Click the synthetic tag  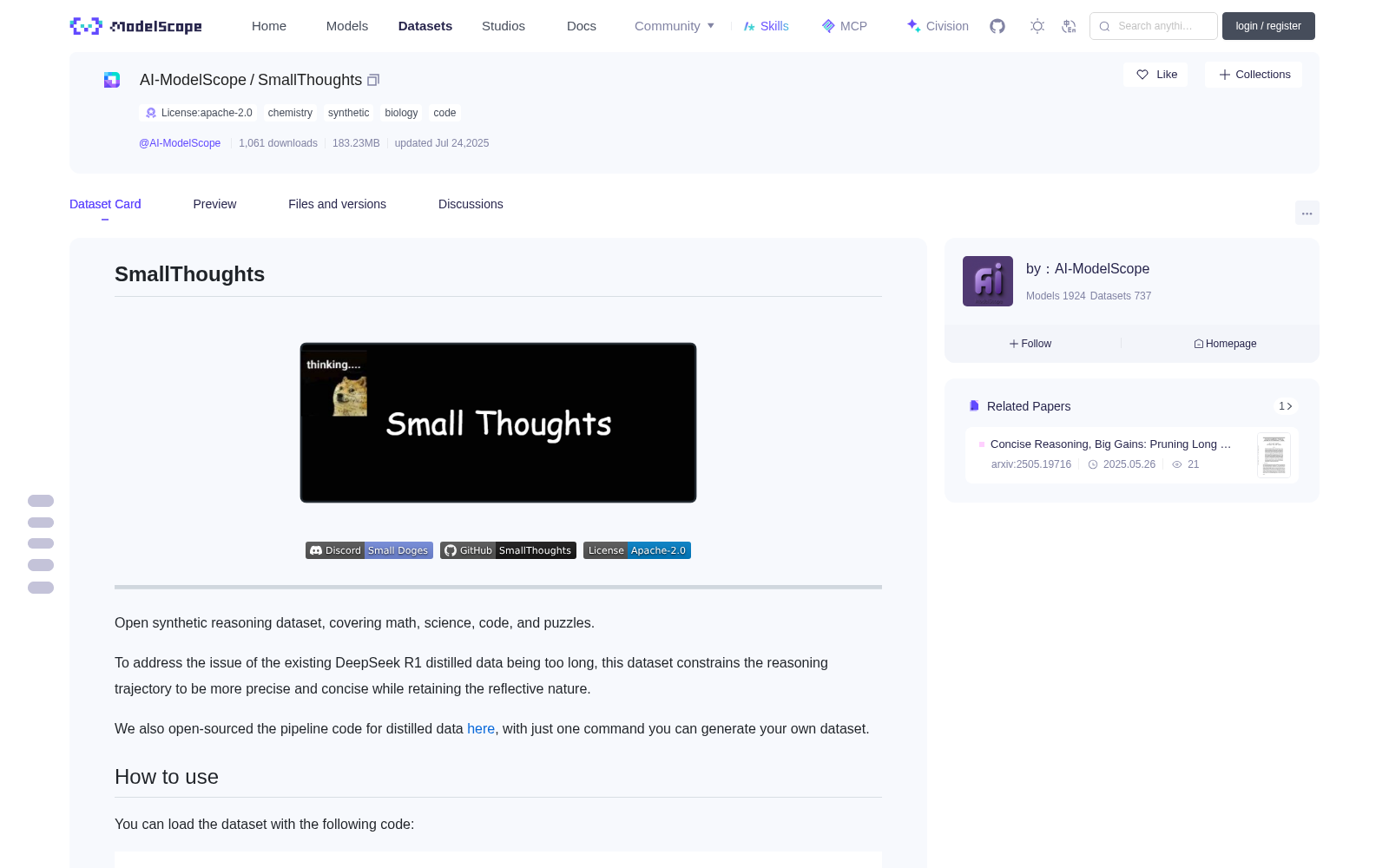click(x=348, y=113)
